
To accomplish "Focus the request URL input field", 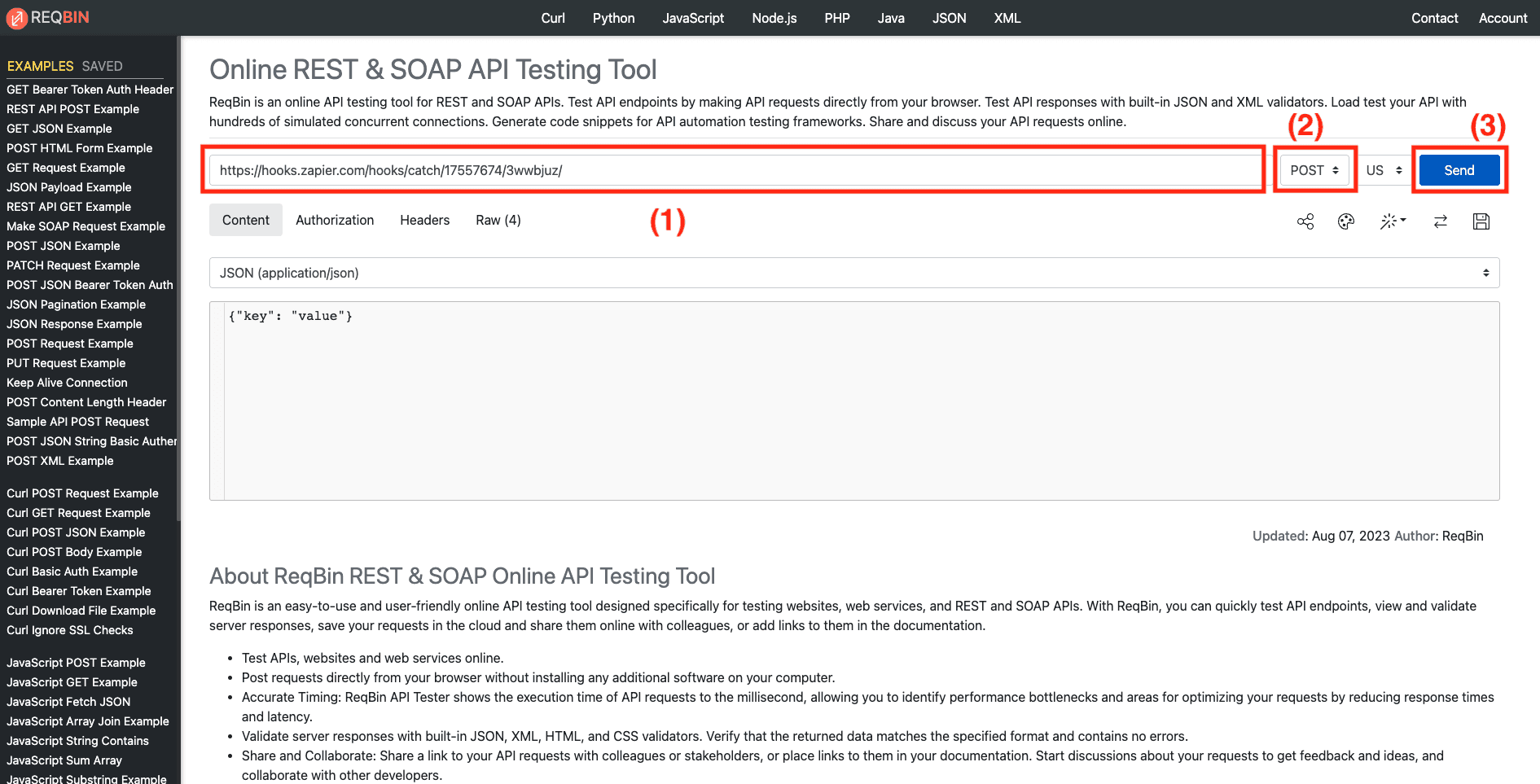I will (735, 170).
